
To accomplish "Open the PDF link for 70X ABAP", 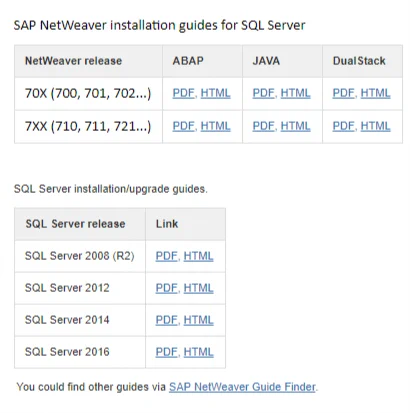I will (x=183, y=93).
